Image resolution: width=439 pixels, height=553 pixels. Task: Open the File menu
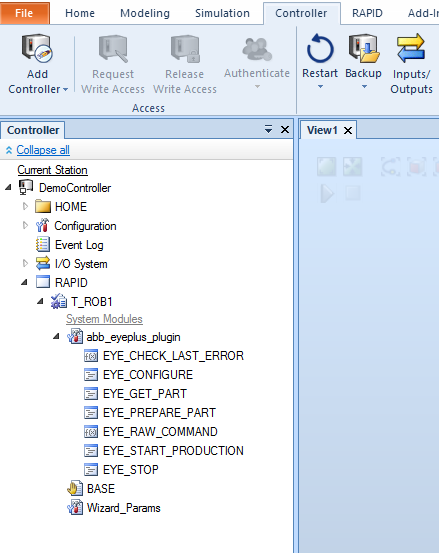tap(24, 13)
